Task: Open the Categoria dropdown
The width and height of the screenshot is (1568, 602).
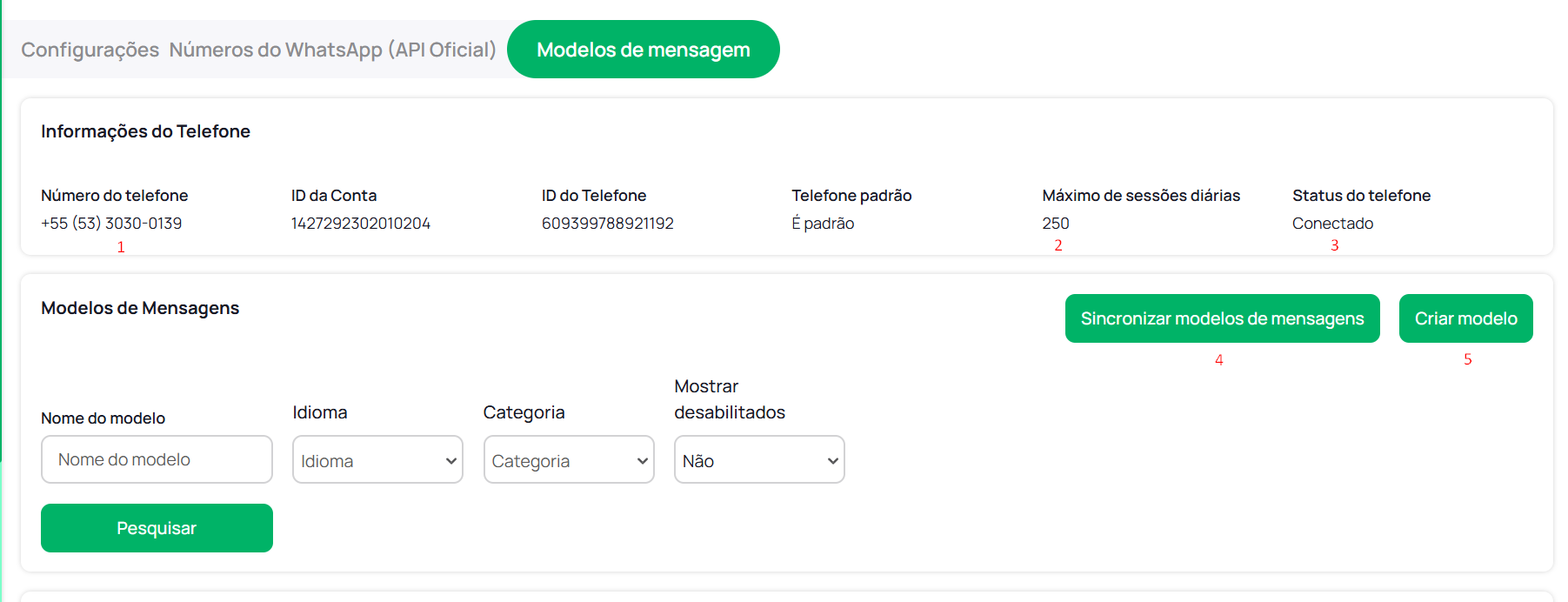Action: pyautogui.click(x=569, y=460)
